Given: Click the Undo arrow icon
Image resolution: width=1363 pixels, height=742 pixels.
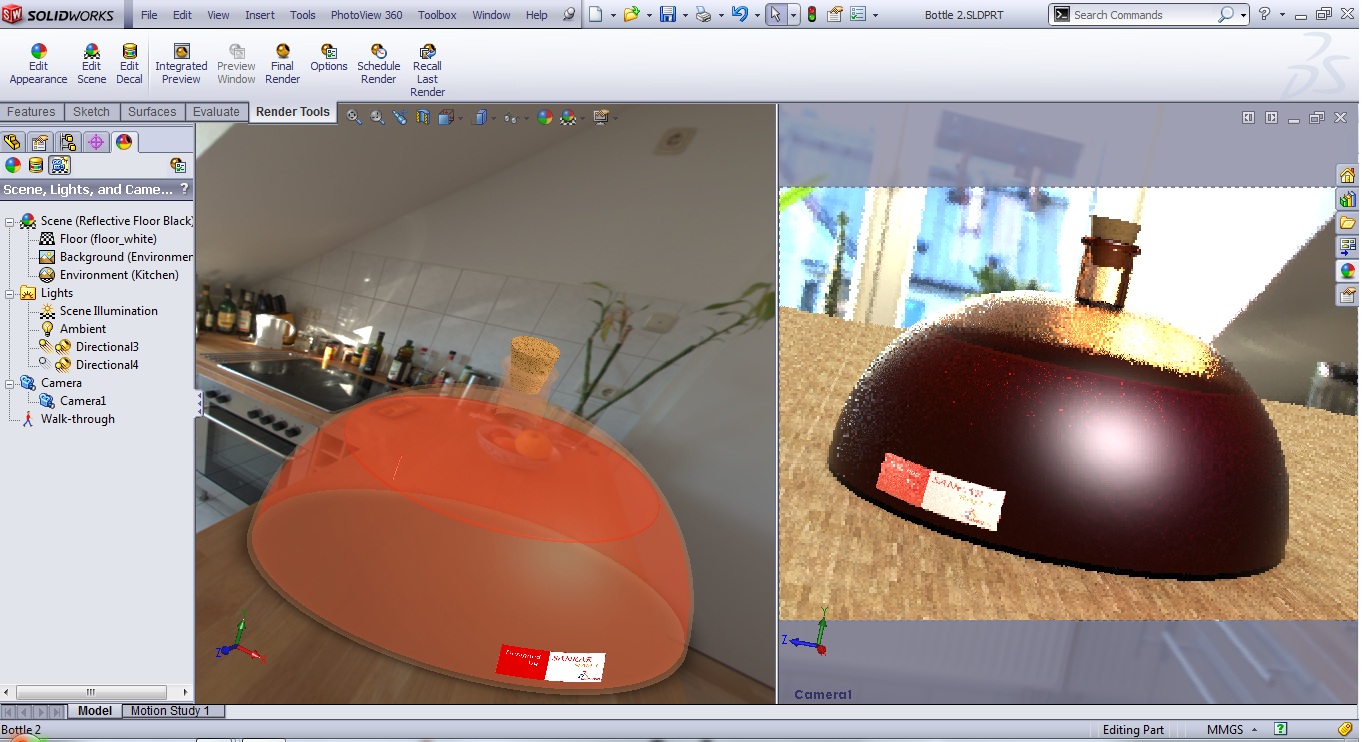Looking at the screenshot, I should point(739,14).
